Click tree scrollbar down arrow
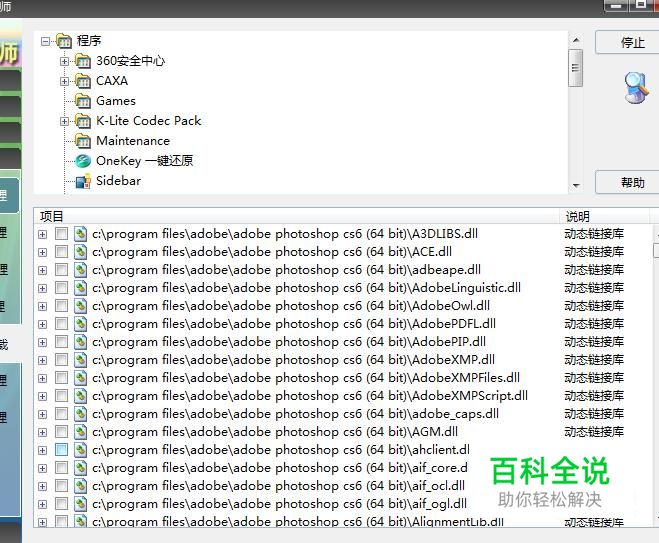 click(x=576, y=185)
